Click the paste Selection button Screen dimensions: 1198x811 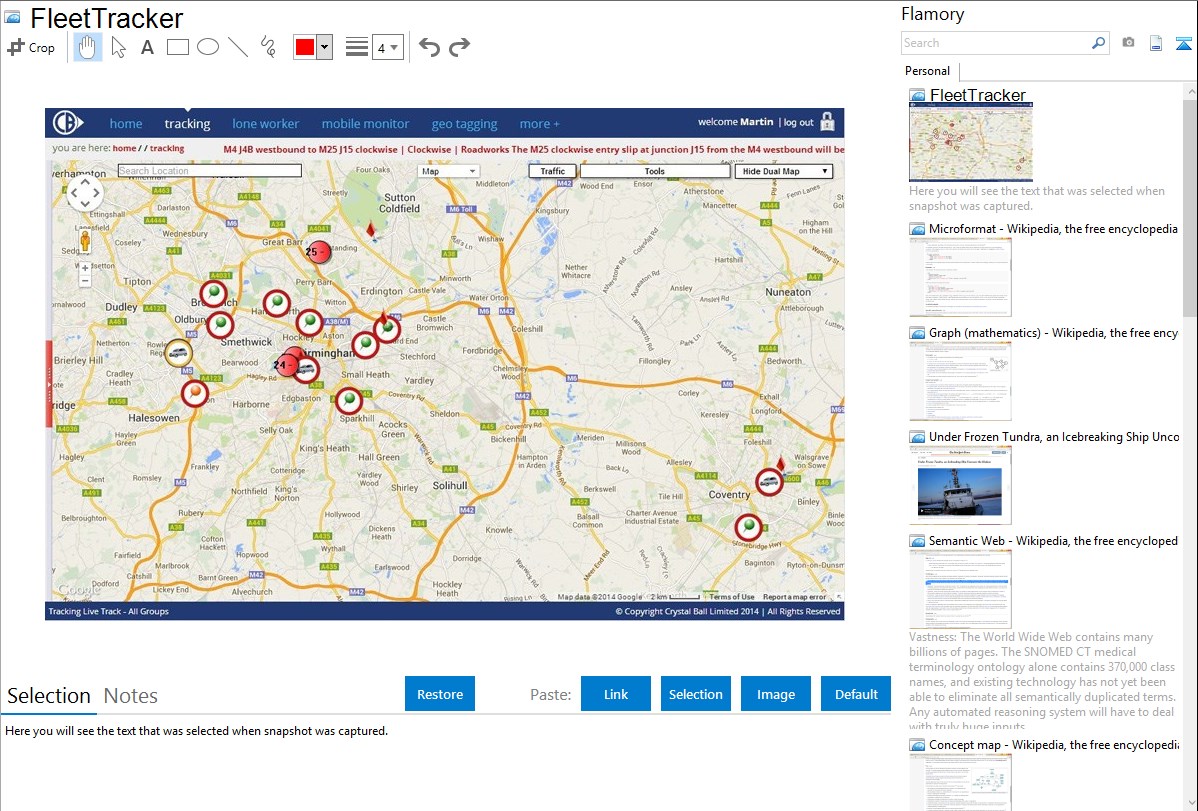695,694
